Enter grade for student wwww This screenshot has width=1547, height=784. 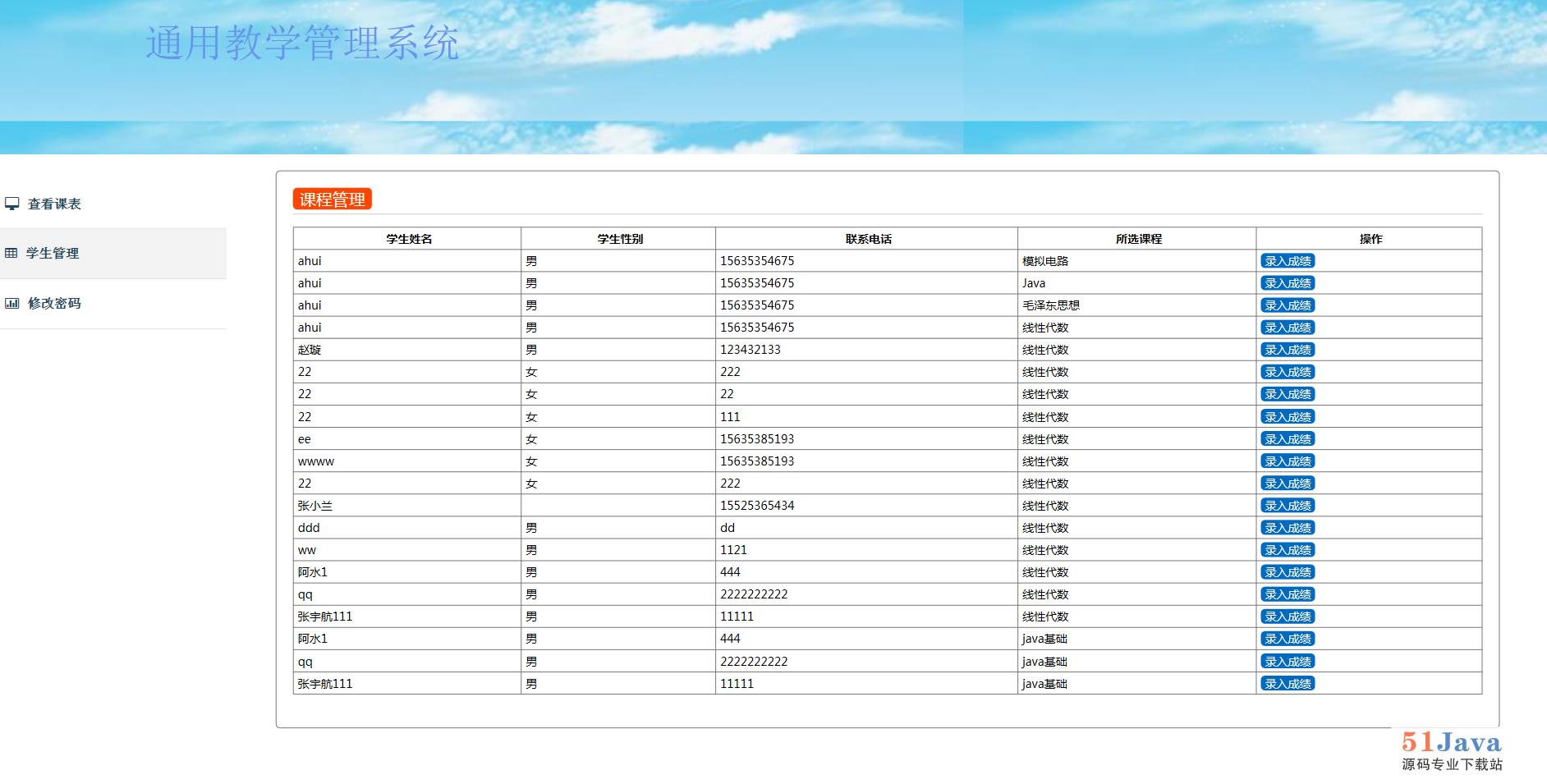pyautogui.click(x=1288, y=461)
